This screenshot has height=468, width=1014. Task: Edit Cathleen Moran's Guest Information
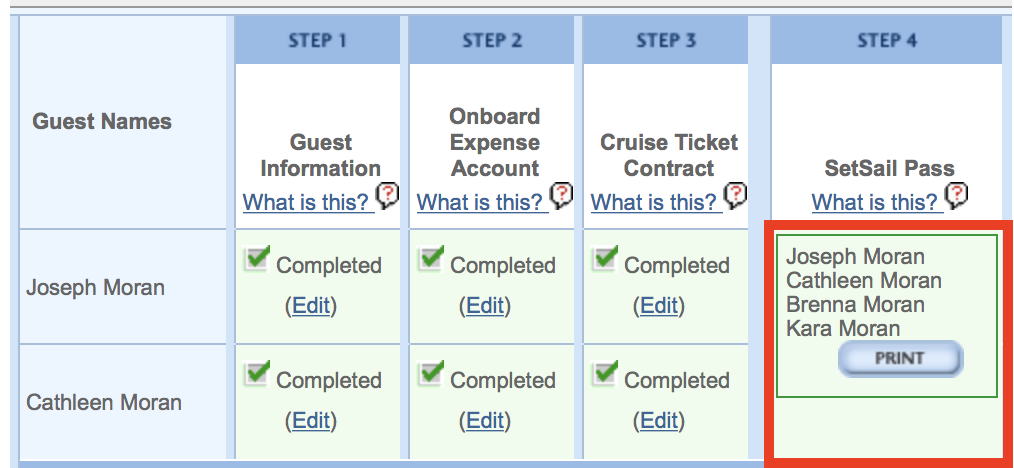[311, 421]
